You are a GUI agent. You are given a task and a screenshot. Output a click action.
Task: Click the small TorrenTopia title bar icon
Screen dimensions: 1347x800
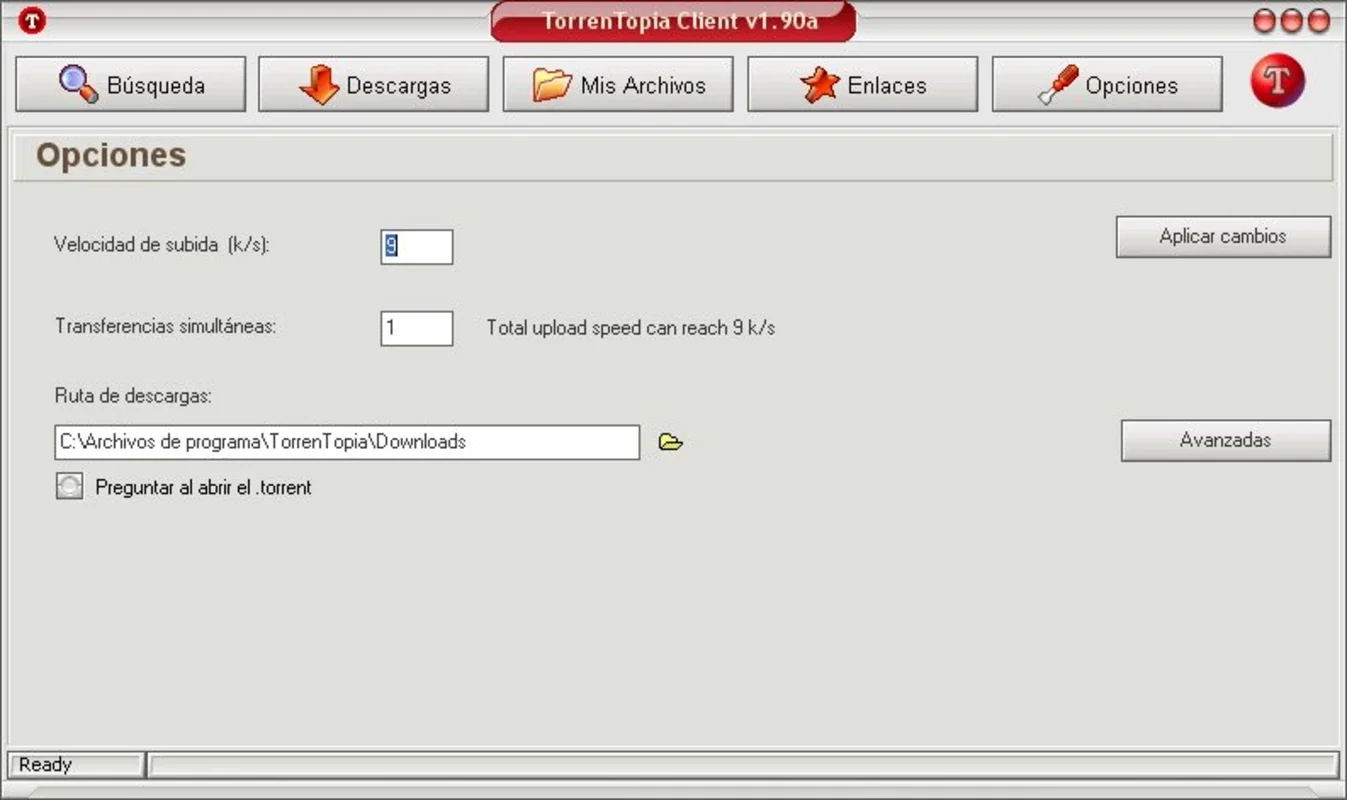32,20
